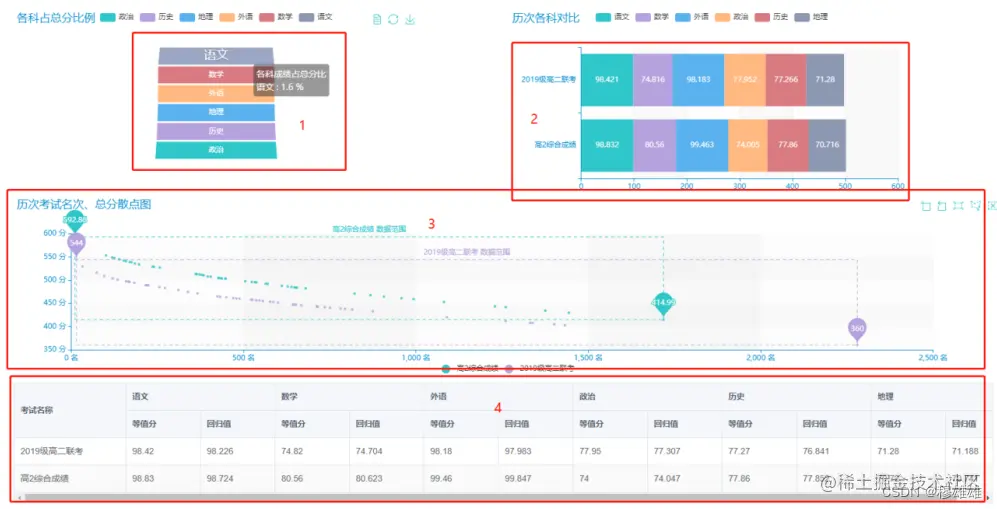This screenshot has height=509, width=997.
Task: Click table cell 98.226
Action: pos(220,452)
